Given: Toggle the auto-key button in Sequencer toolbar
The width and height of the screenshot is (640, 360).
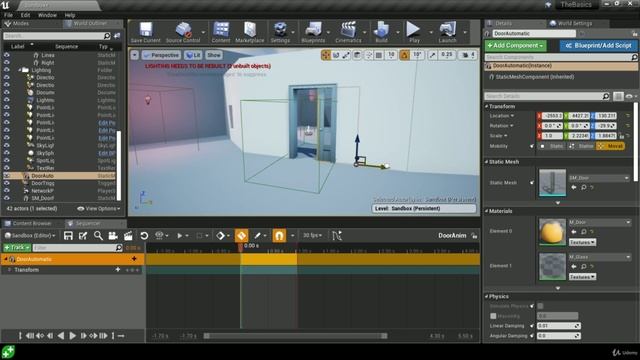Looking at the screenshot, I should (241, 236).
